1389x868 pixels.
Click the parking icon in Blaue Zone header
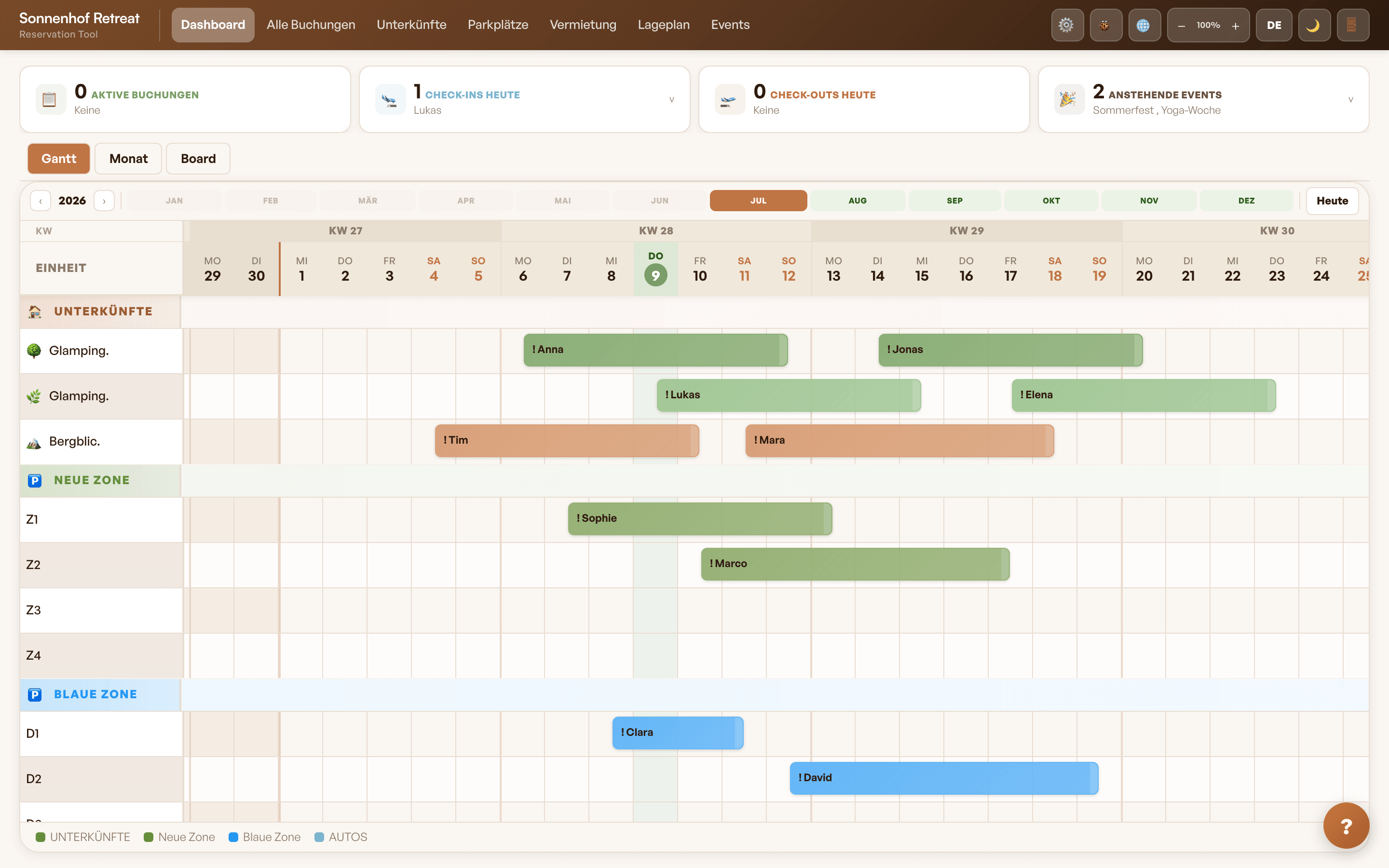coord(34,694)
